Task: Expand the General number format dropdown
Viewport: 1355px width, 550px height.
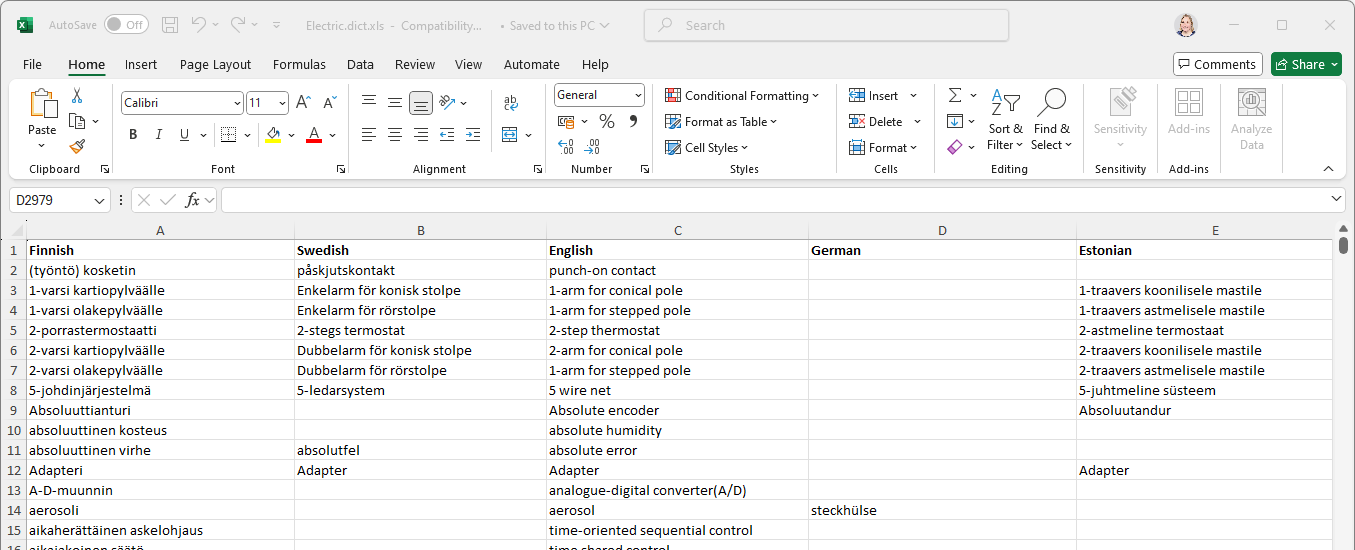Action: coord(638,95)
